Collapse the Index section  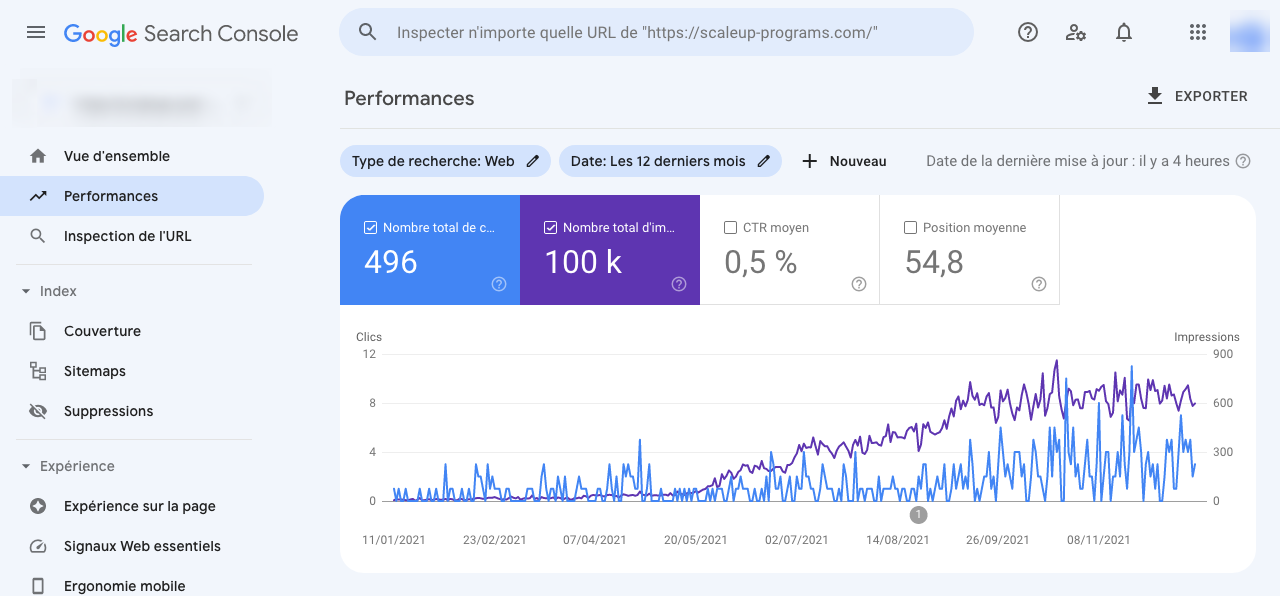(x=26, y=291)
